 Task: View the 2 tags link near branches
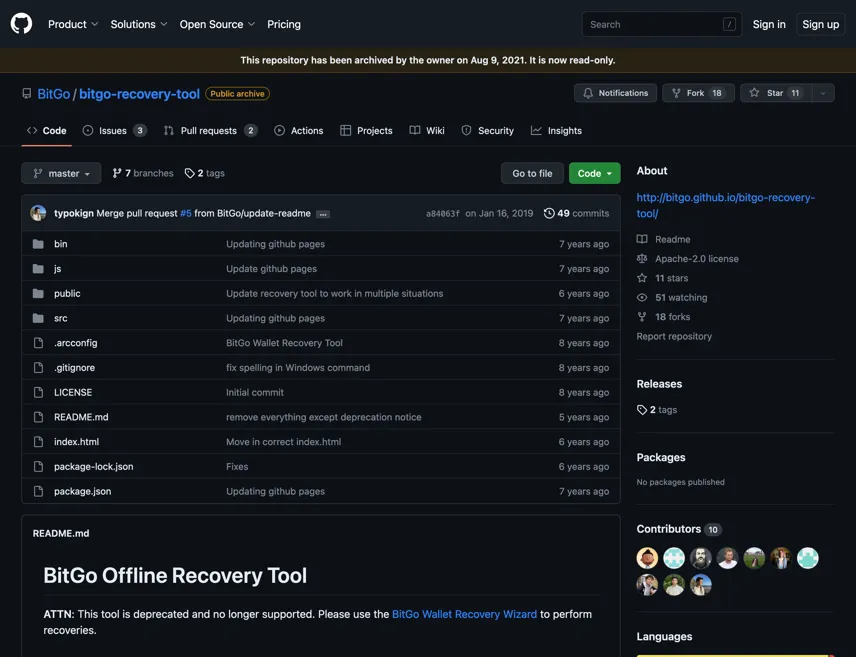click(x=205, y=173)
